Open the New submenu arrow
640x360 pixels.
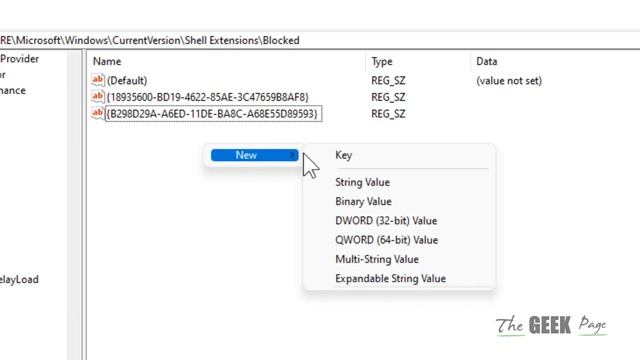pos(293,155)
